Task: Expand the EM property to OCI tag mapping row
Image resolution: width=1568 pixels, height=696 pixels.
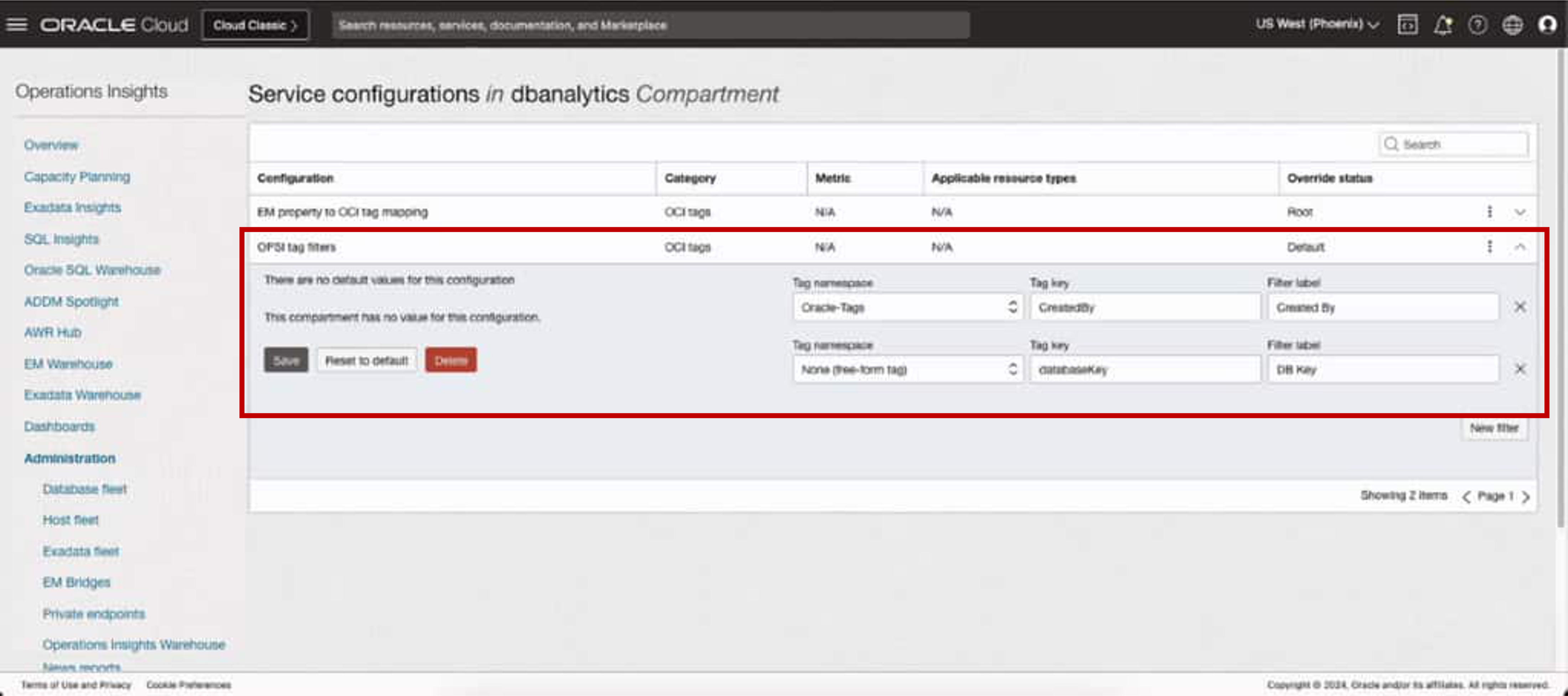Action: tap(1520, 212)
